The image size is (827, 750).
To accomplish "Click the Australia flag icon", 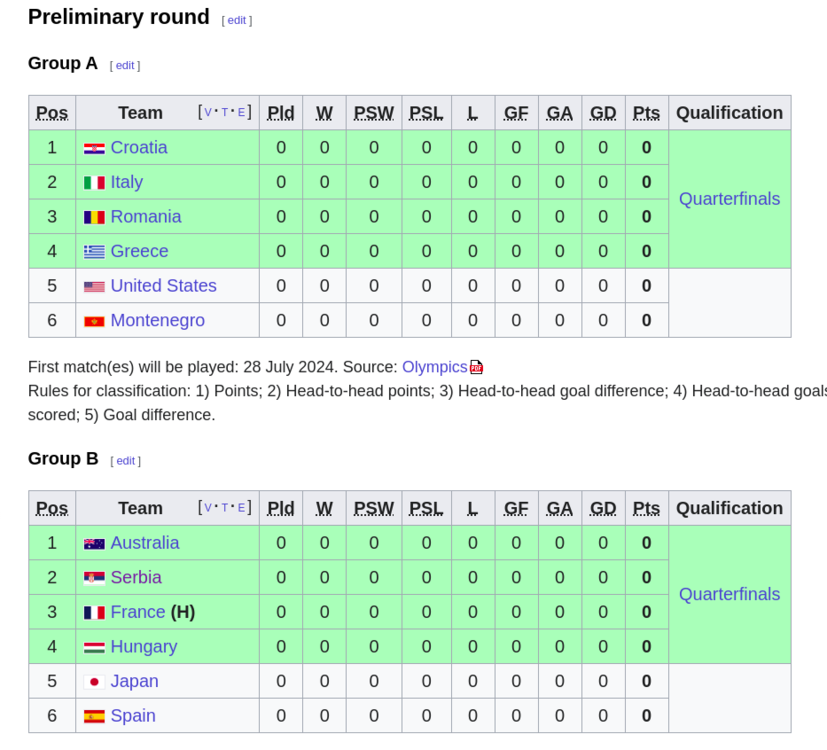I will click(94, 544).
